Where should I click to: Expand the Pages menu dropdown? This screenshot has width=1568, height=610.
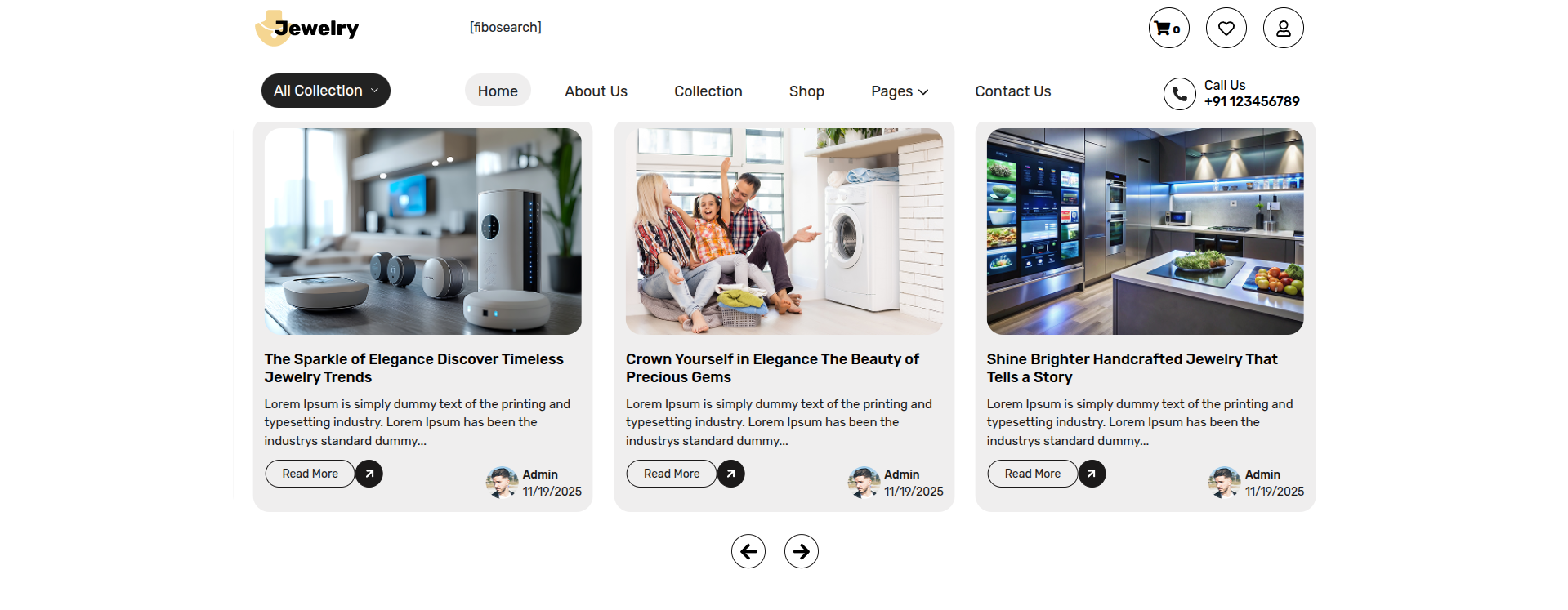click(900, 91)
